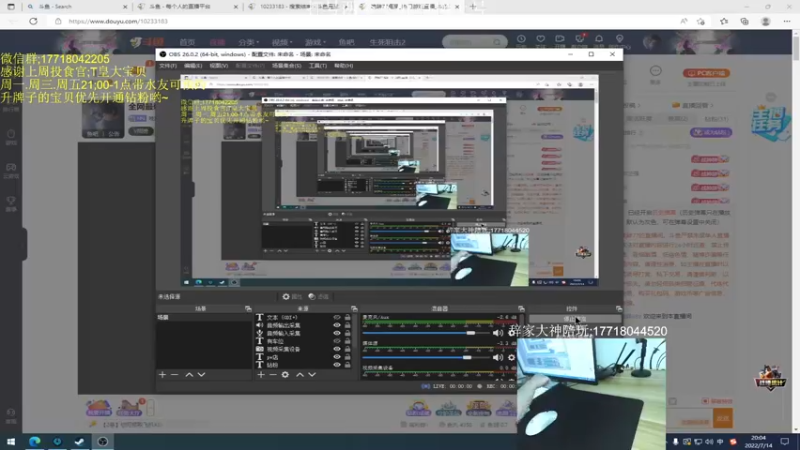Pop out the Controls dock panel
The image size is (800, 450).
coord(619,309)
